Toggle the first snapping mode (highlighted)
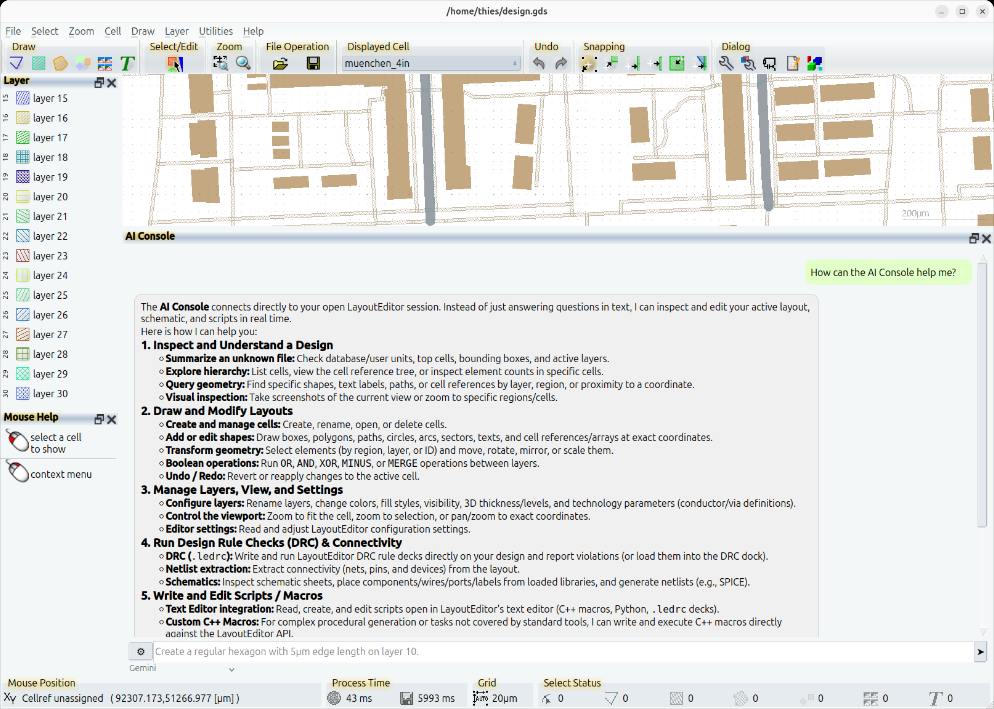The width and height of the screenshot is (994, 709). 588,63
